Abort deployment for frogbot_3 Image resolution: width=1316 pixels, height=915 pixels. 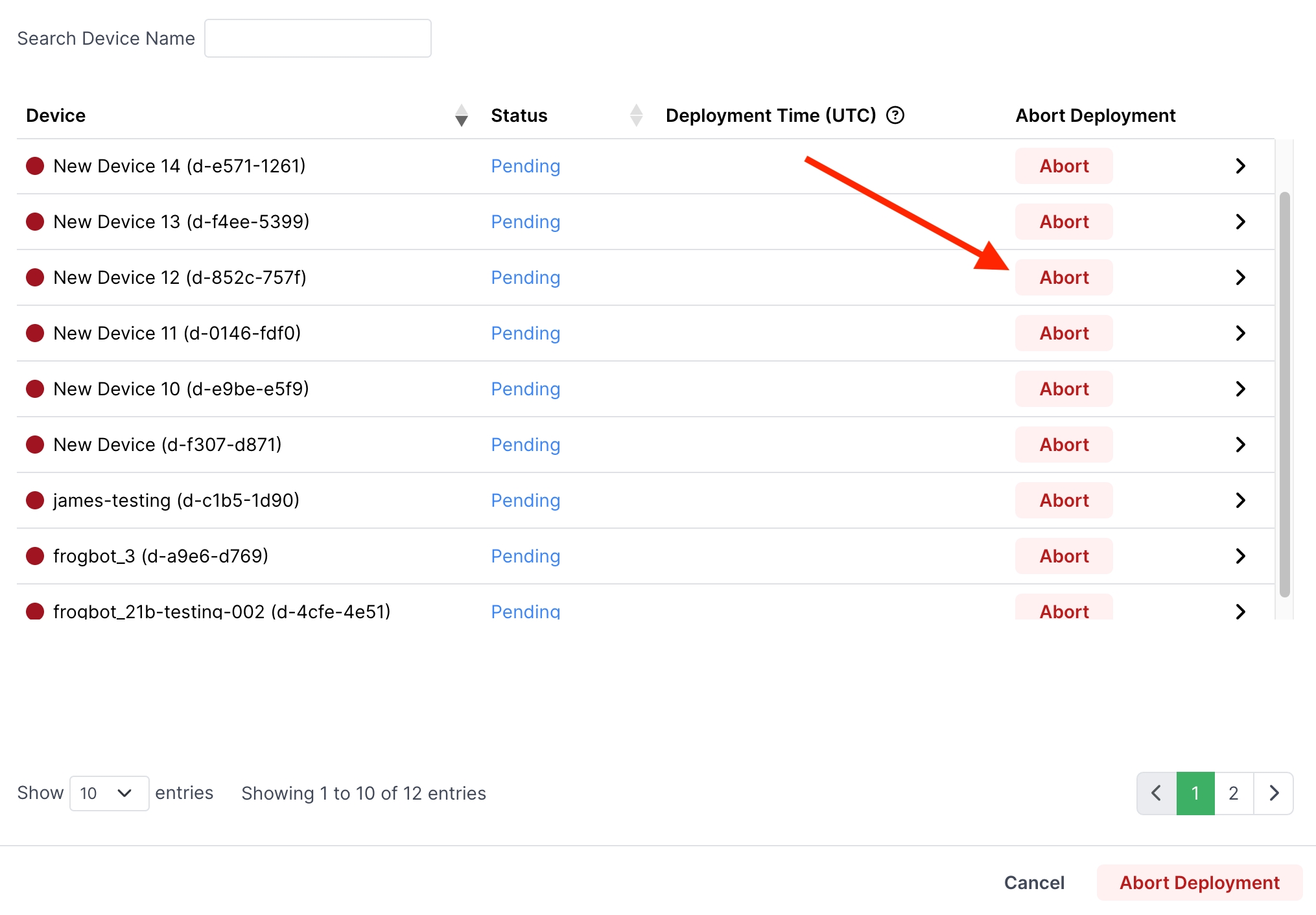tap(1063, 556)
